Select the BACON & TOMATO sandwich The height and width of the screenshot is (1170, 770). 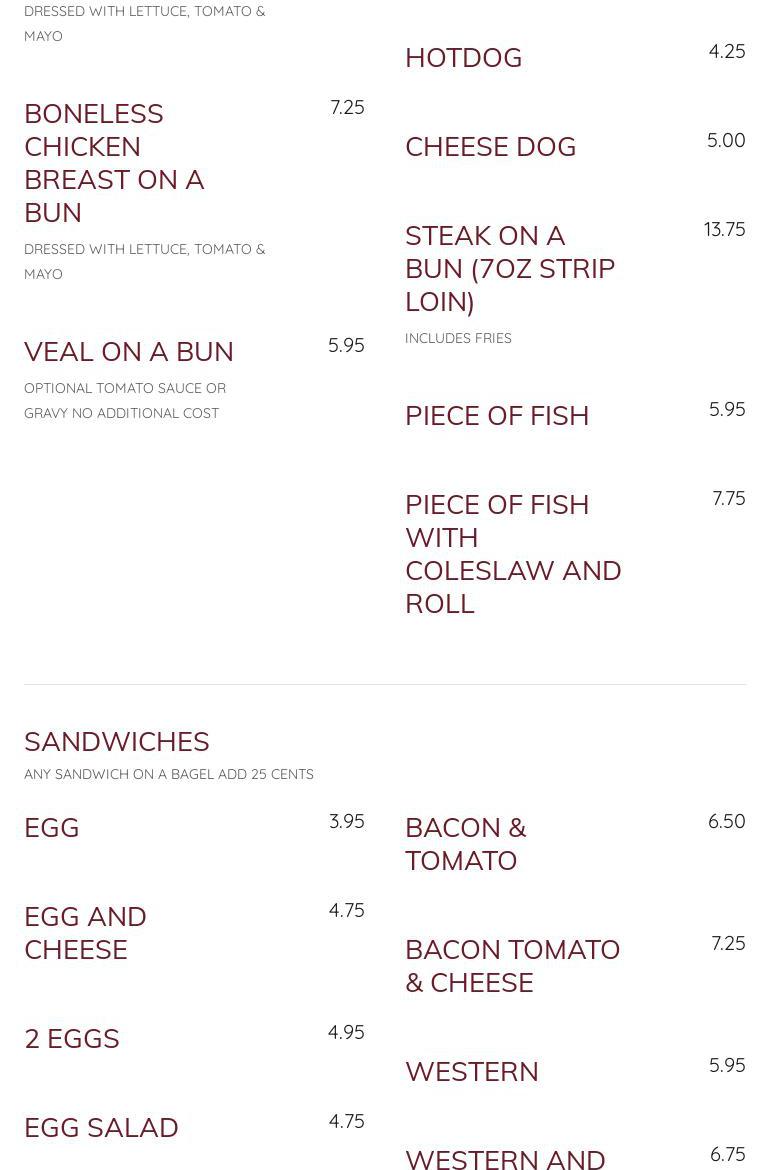tap(466, 845)
